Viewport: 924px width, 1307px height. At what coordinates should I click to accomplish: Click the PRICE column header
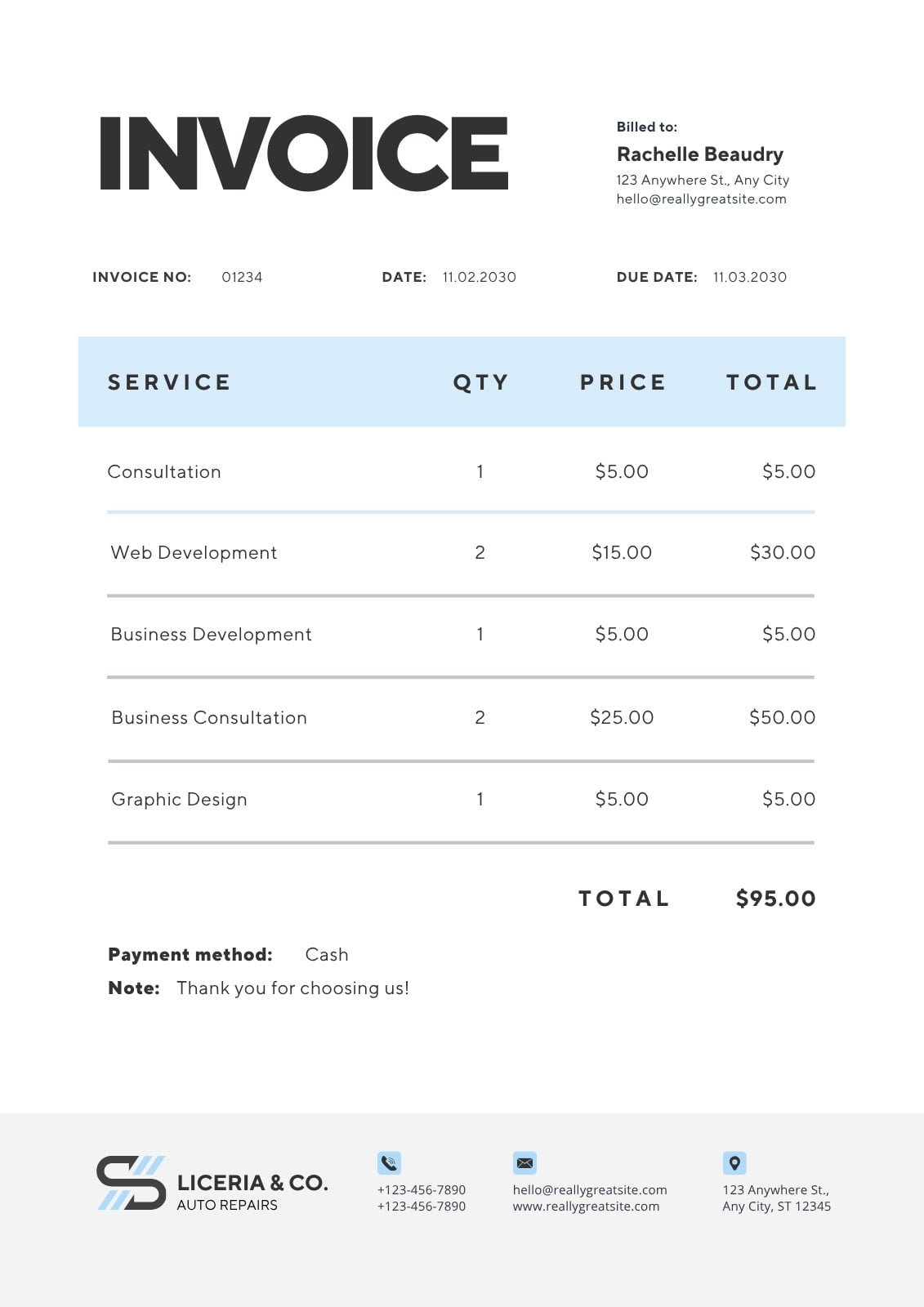click(623, 382)
